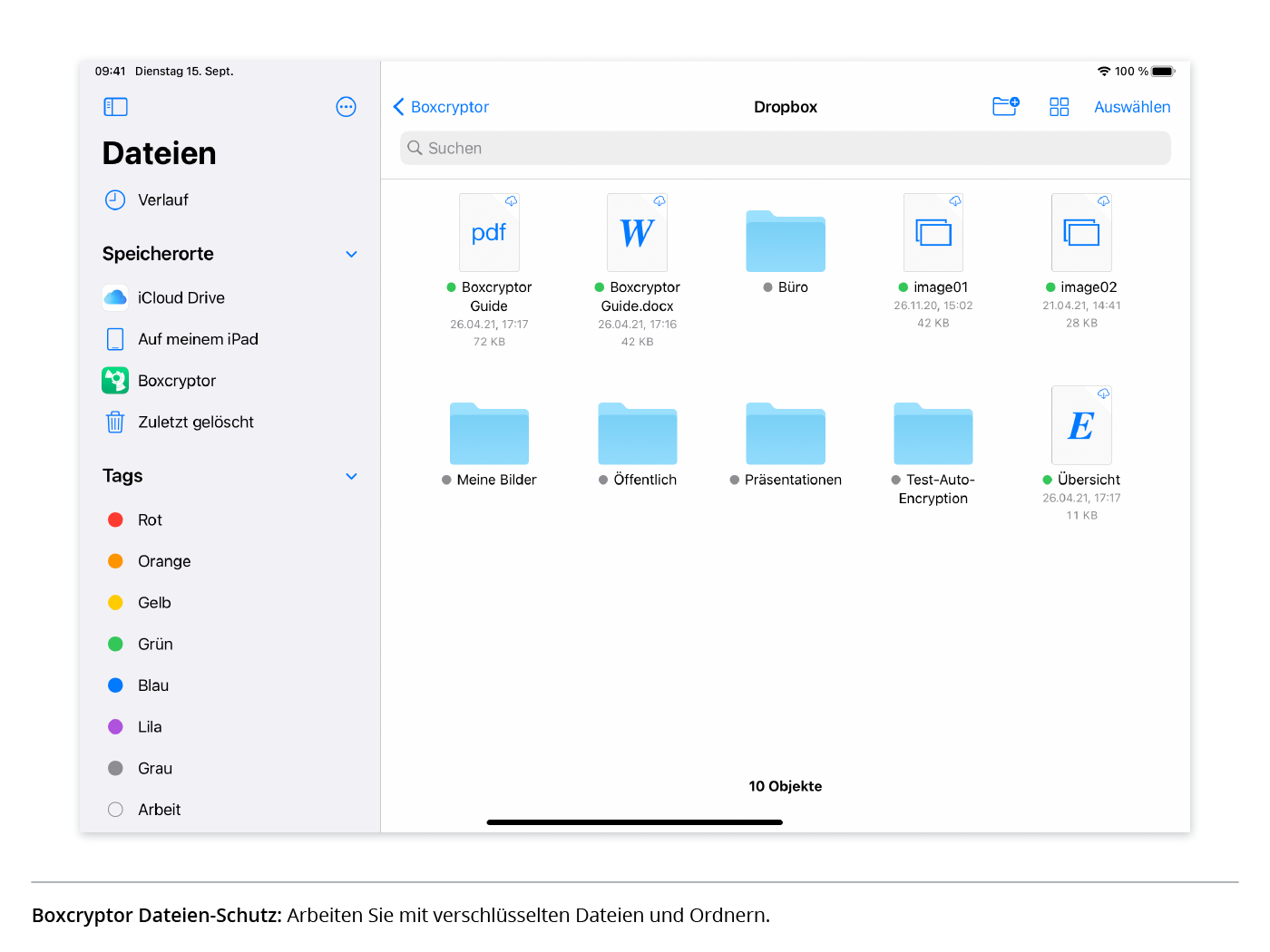This screenshot has height=952, width=1270.
Task: Tap cloud download icon on Boxcryptor Guide.docx
Action: pyautogui.click(x=659, y=201)
